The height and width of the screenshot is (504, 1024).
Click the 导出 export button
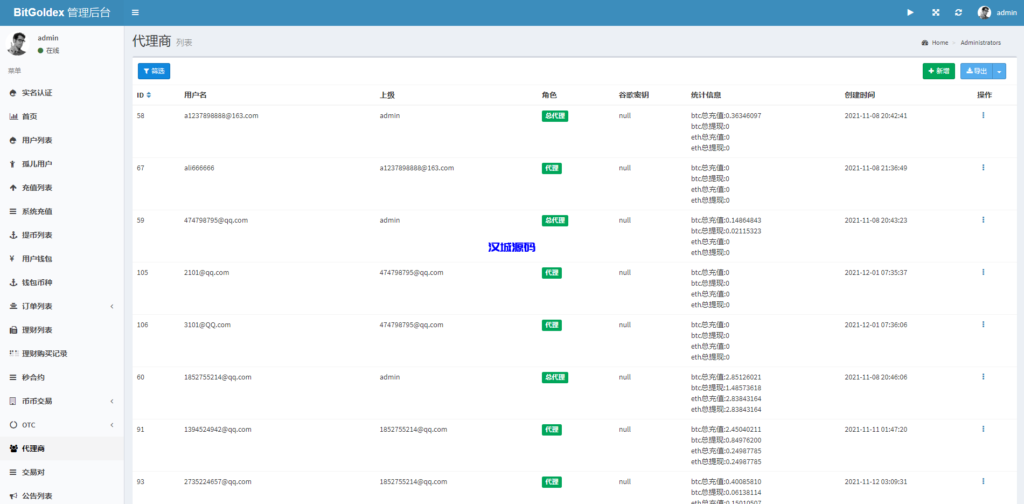976,71
